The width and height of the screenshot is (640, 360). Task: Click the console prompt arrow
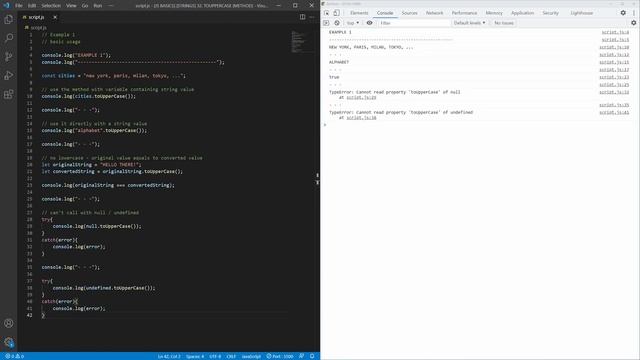[325, 125]
